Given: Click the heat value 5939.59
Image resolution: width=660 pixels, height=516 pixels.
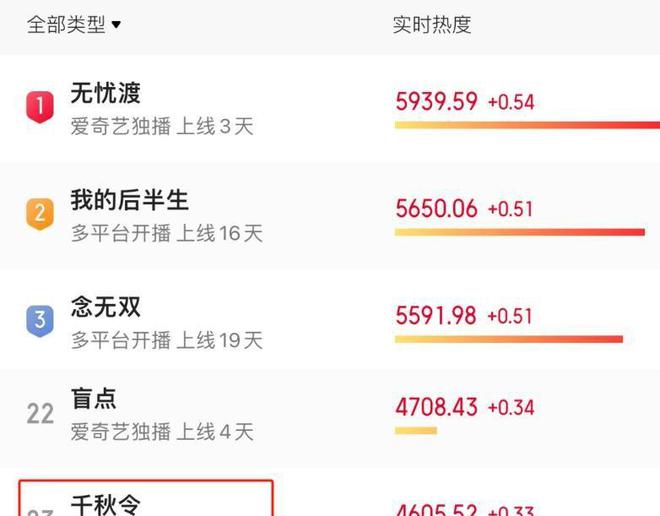Looking at the screenshot, I should (436, 102).
